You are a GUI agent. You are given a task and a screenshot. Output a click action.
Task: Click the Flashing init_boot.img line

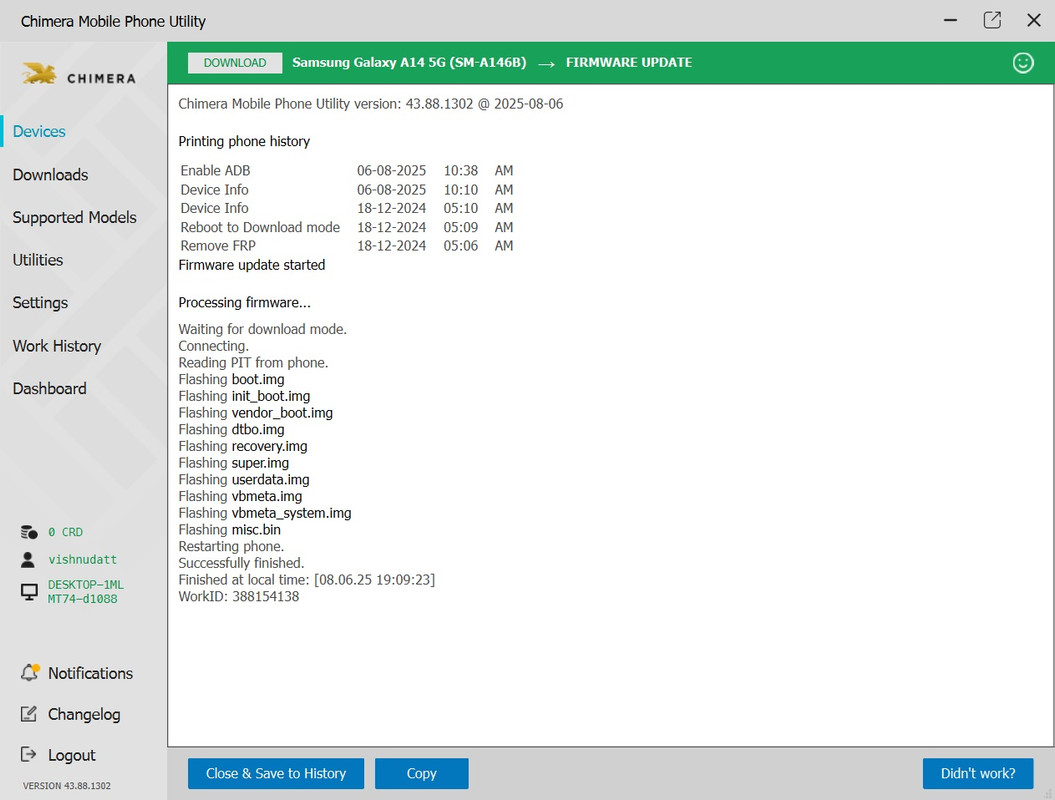pyautogui.click(x=244, y=396)
